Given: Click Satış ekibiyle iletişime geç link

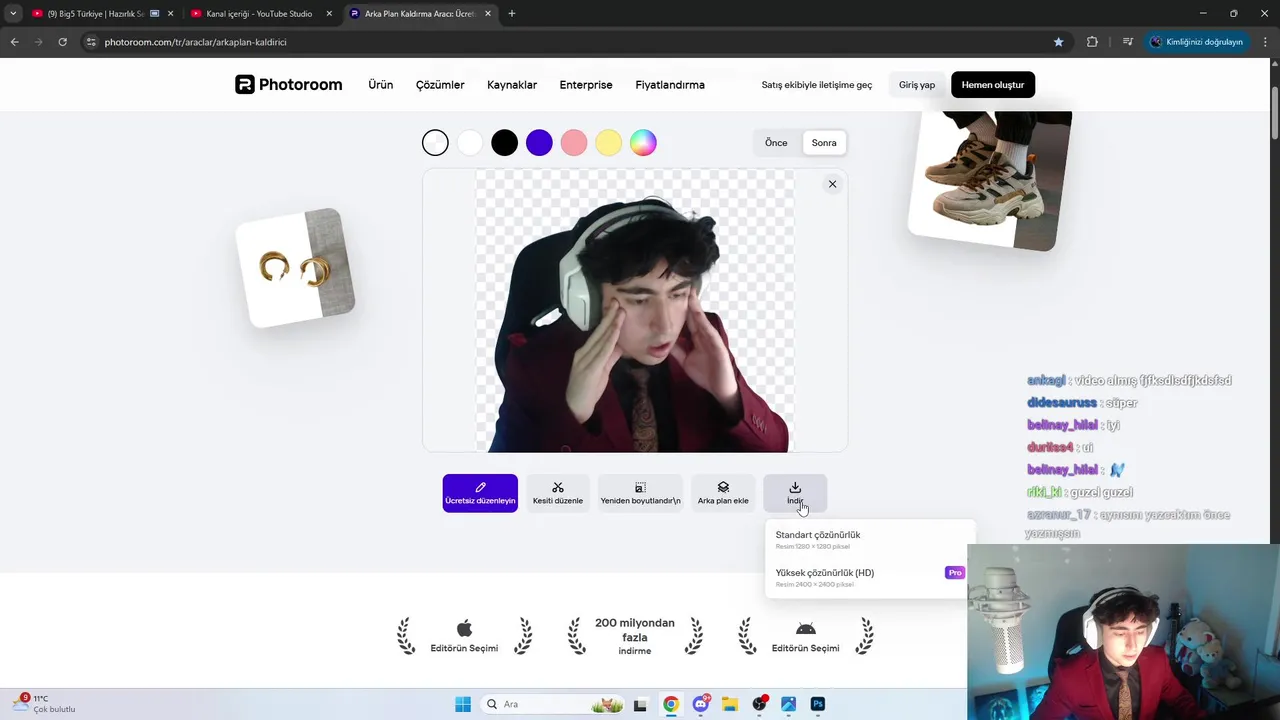Looking at the screenshot, I should (x=817, y=85).
